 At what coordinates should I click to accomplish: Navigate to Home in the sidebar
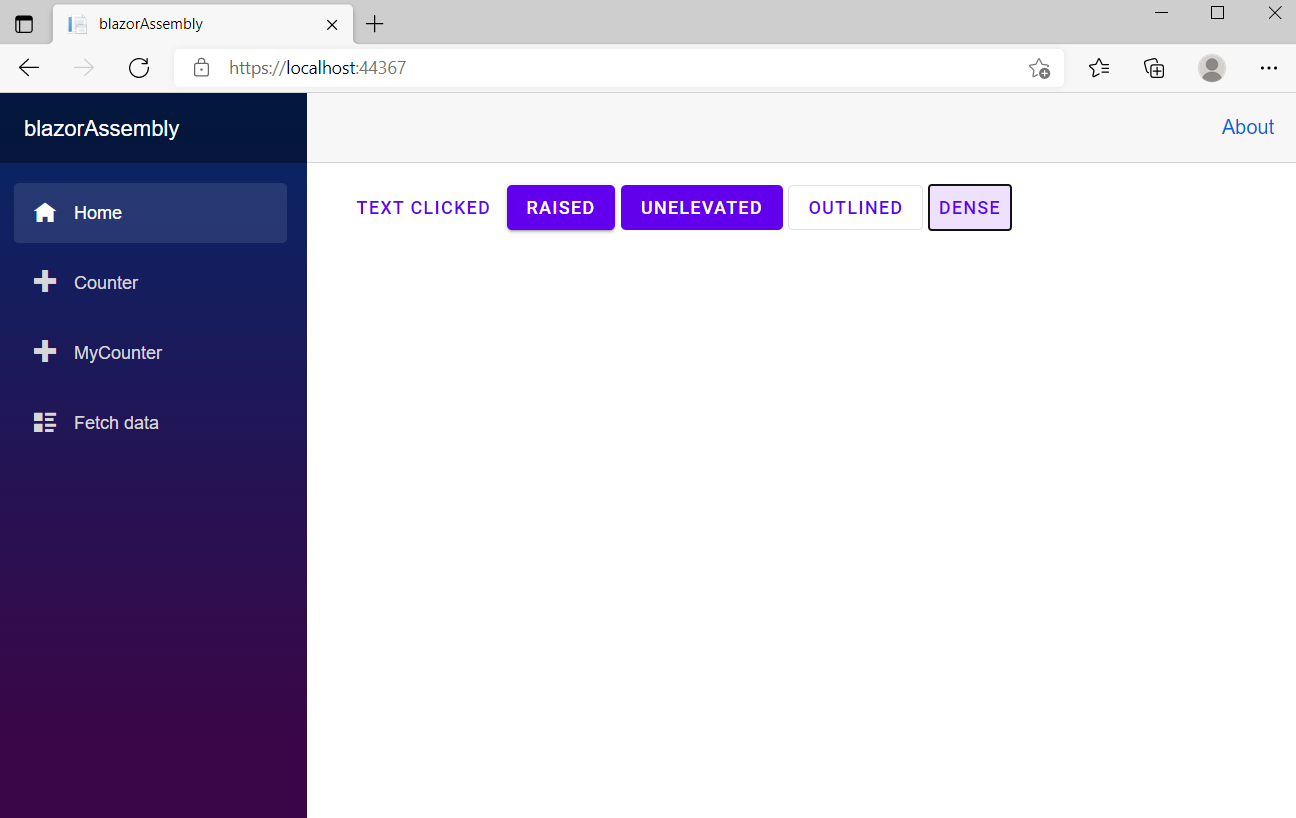(x=150, y=213)
